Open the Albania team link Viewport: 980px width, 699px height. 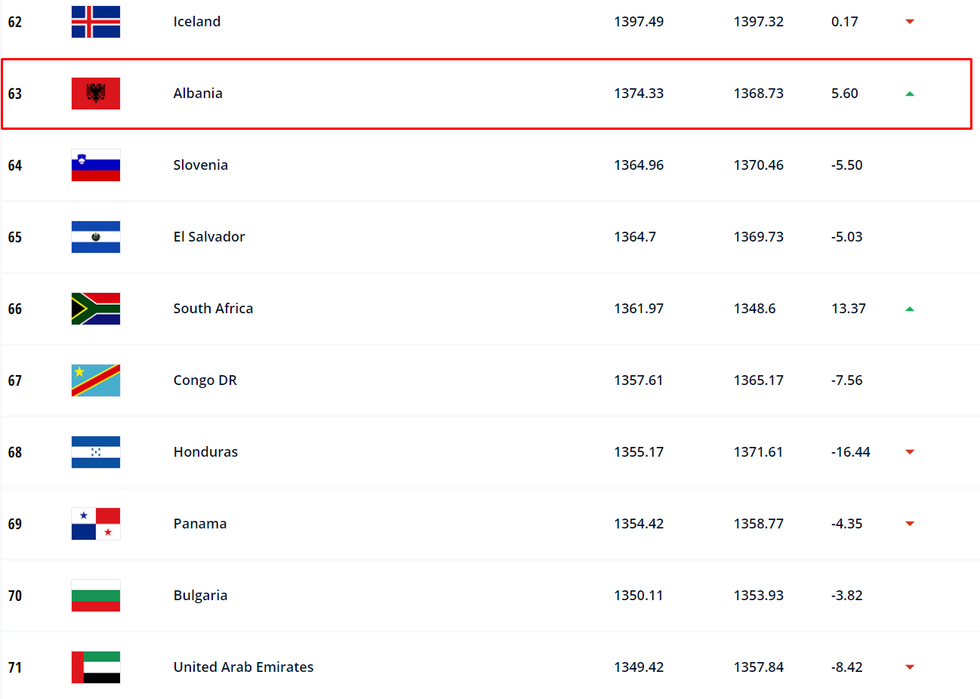(x=198, y=93)
